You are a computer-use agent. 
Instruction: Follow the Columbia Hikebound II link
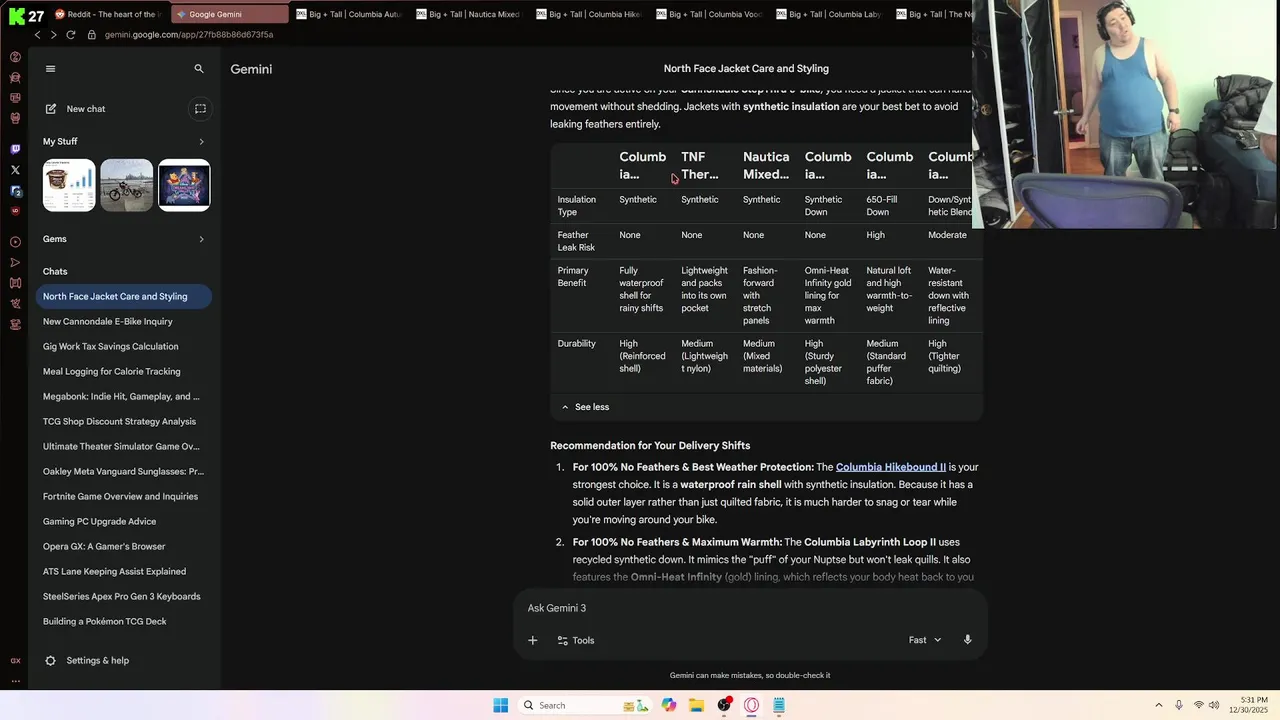[890, 467]
